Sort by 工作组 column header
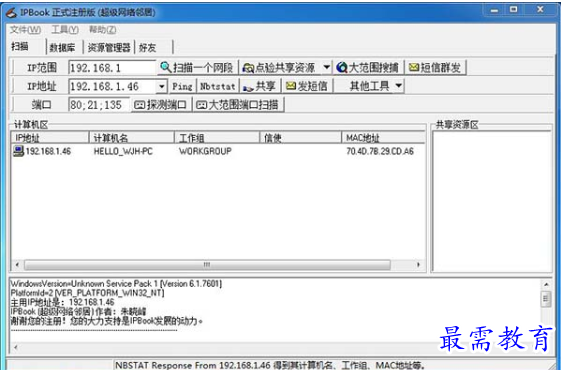The image size is (561, 370). (x=217, y=138)
